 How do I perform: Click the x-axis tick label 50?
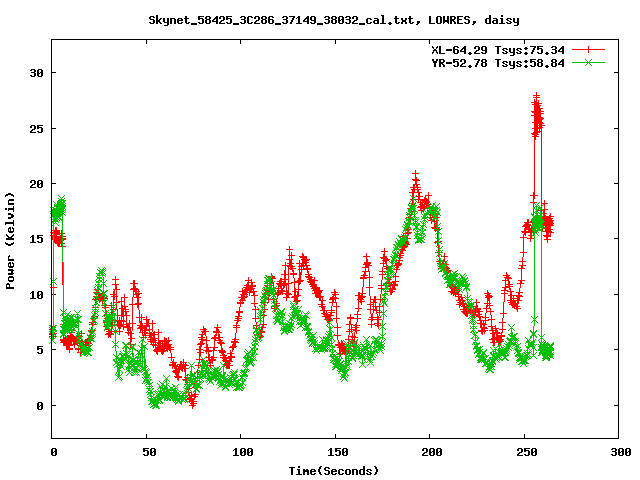149,452
